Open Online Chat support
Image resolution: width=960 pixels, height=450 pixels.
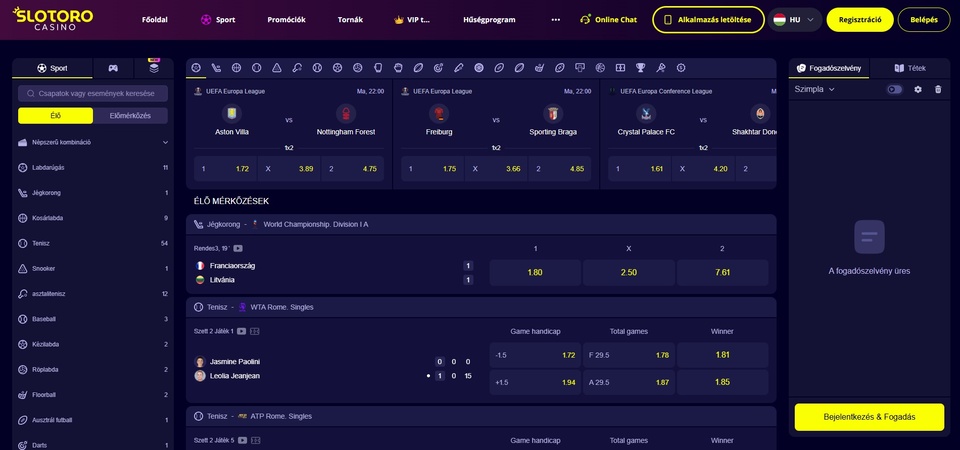coord(609,20)
